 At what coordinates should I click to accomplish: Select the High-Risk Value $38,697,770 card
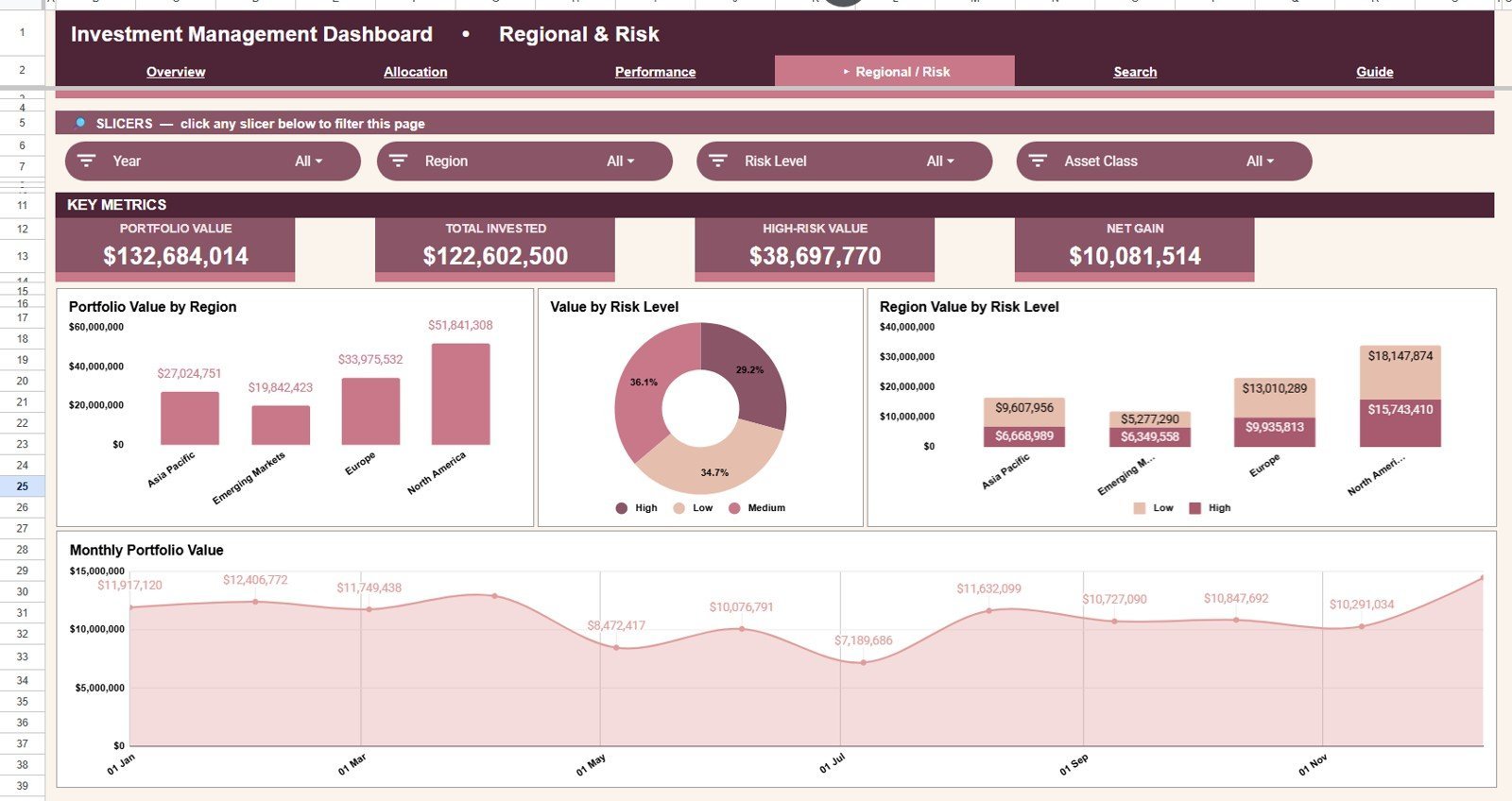815,249
